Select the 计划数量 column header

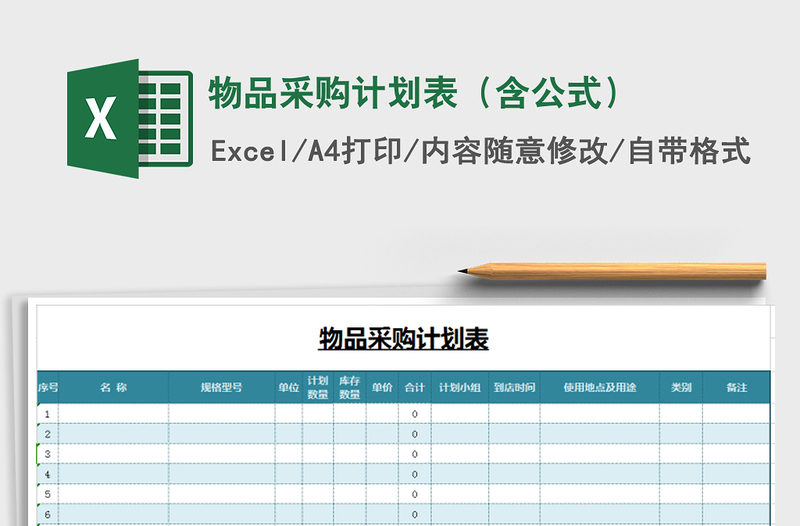[x=318, y=387]
